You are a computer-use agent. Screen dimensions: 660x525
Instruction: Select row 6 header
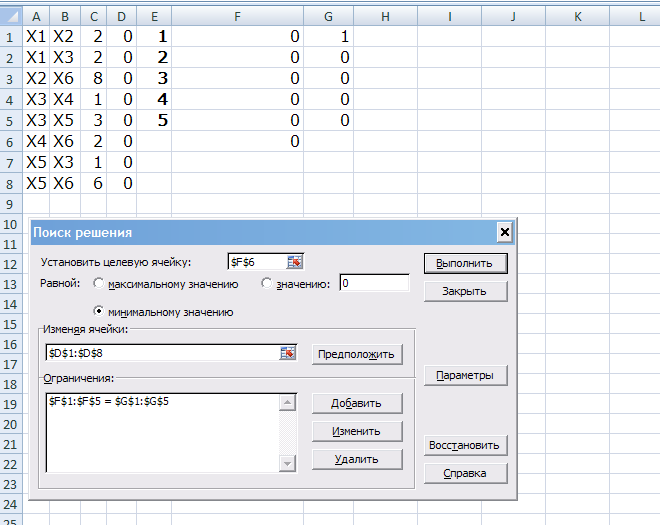[x=11, y=142]
